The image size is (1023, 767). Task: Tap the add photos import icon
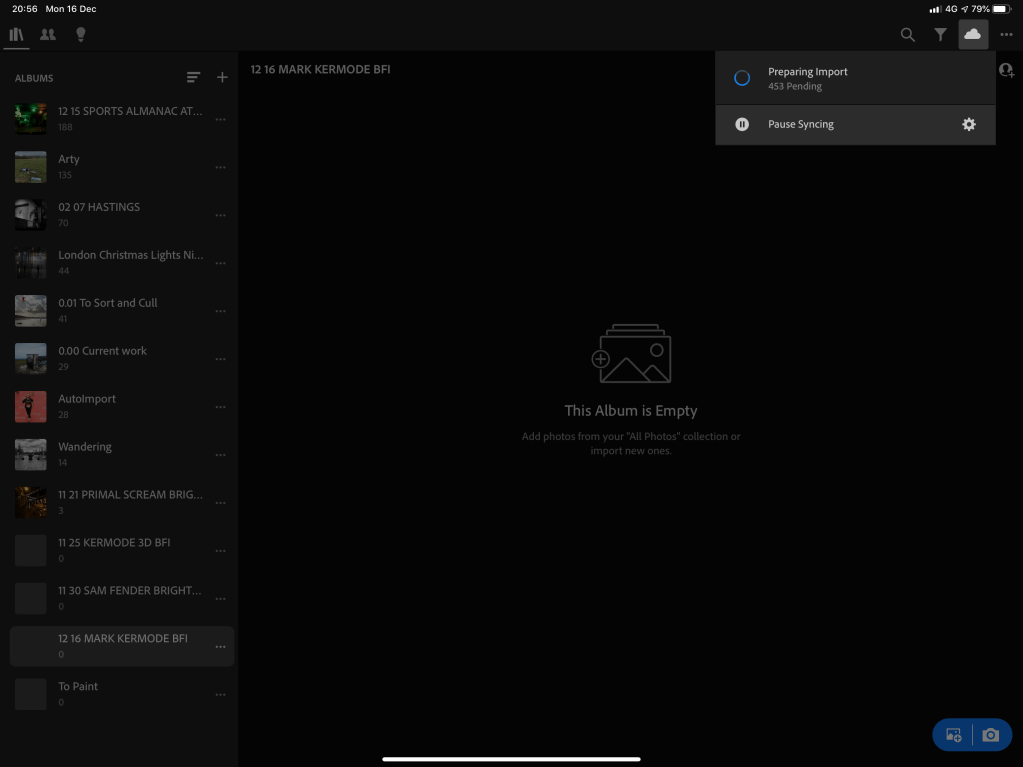click(953, 735)
